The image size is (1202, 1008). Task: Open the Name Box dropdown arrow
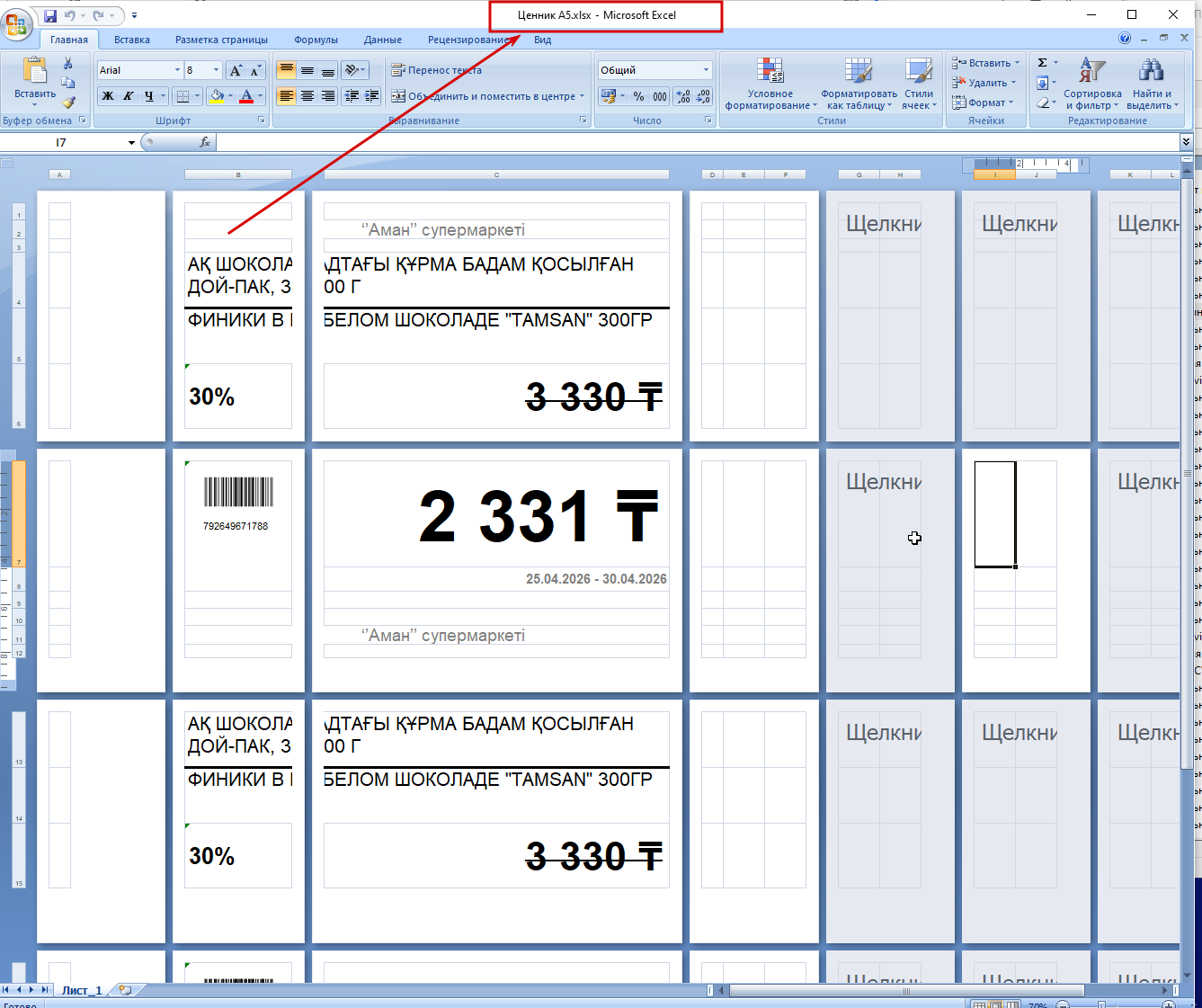[x=131, y=142]
